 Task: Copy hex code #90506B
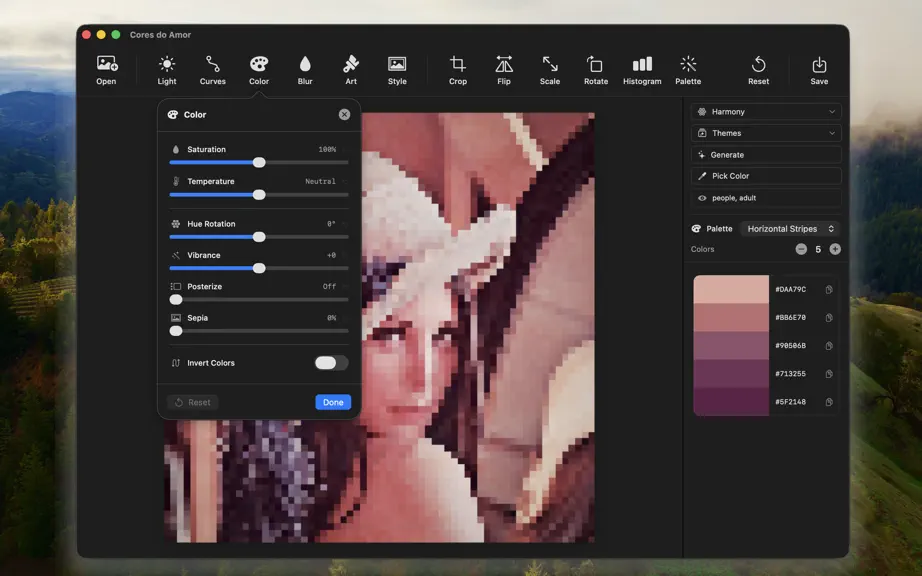pyautogui.click(x=829, y=346)
